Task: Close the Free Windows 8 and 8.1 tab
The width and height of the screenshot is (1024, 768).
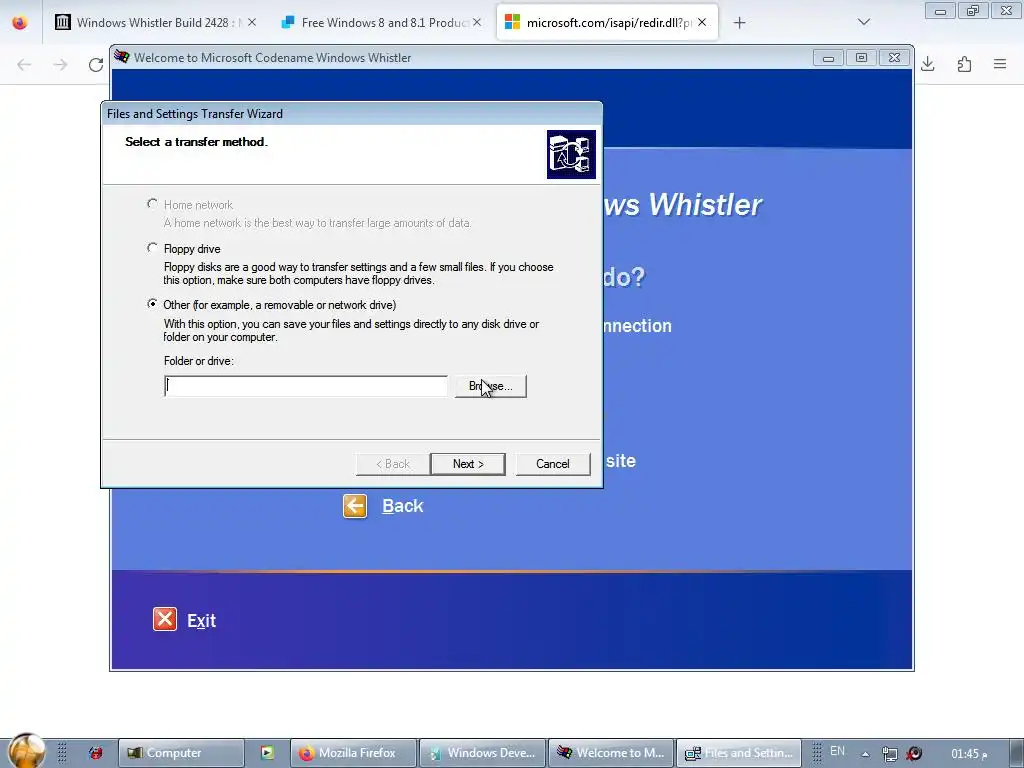Action: (x=477, y=22)
